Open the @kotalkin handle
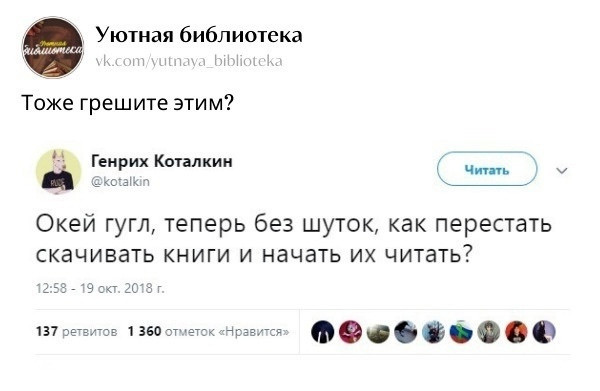 click(x=121, y=181)
